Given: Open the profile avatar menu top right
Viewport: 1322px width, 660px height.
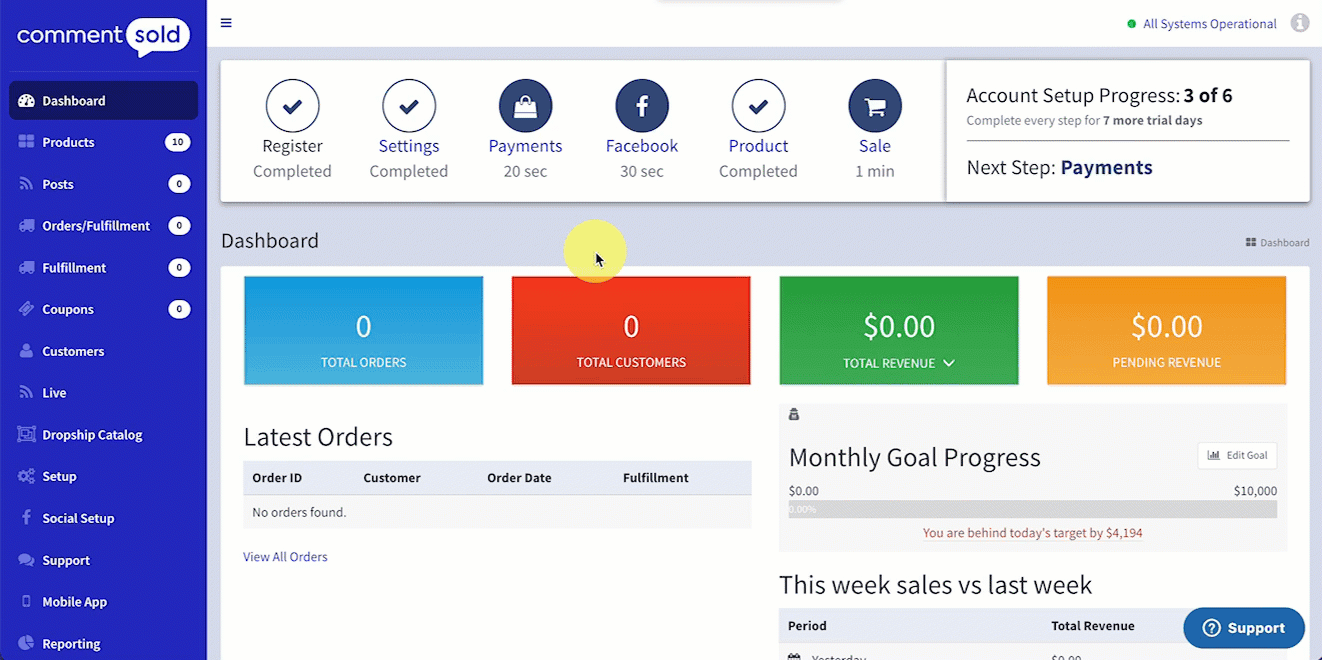Looking at the screenshot, I should pyautogui.click(x=1300, y=22).
